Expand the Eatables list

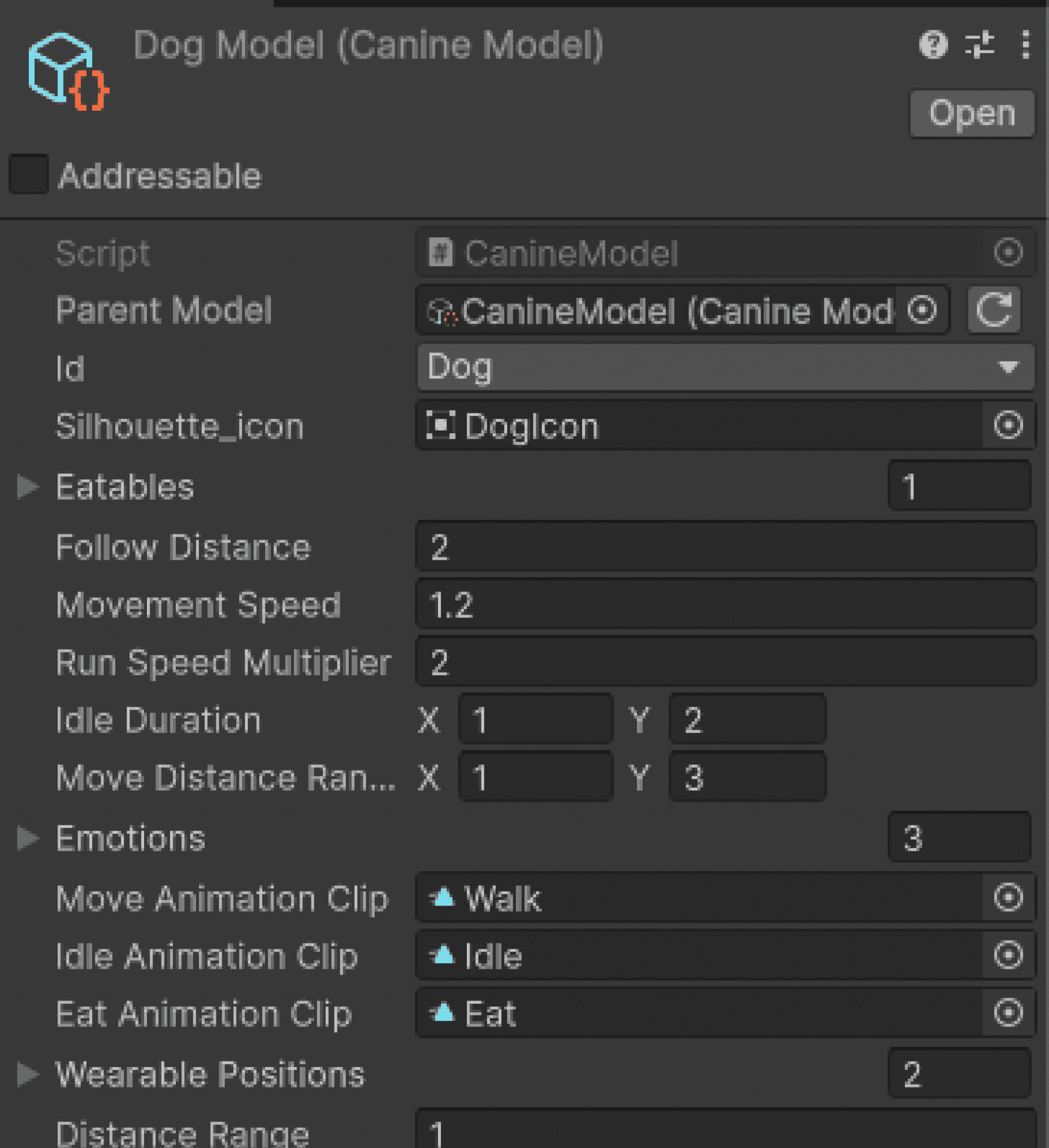[28, 487]
